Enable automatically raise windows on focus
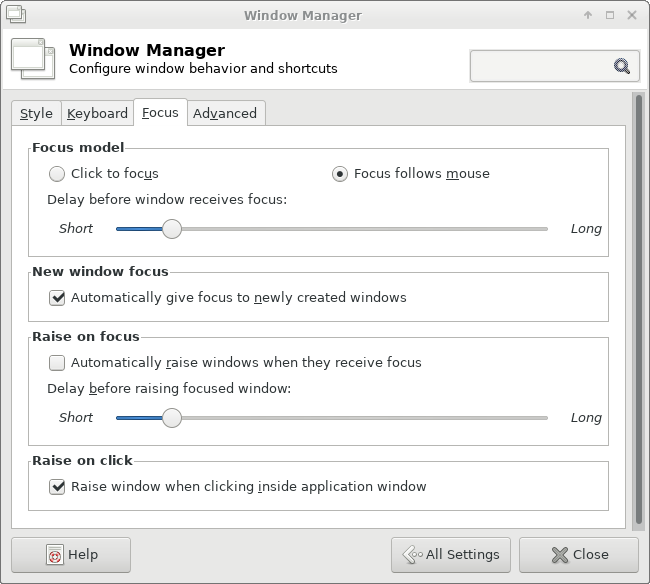This screenshot has width=650, height=584. click(57, 363)
